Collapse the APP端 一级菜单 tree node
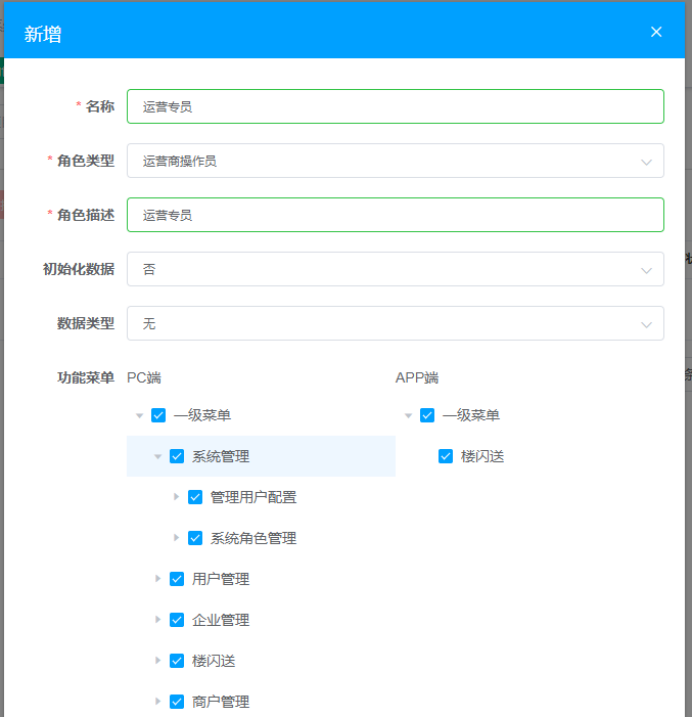 (408, 416)
